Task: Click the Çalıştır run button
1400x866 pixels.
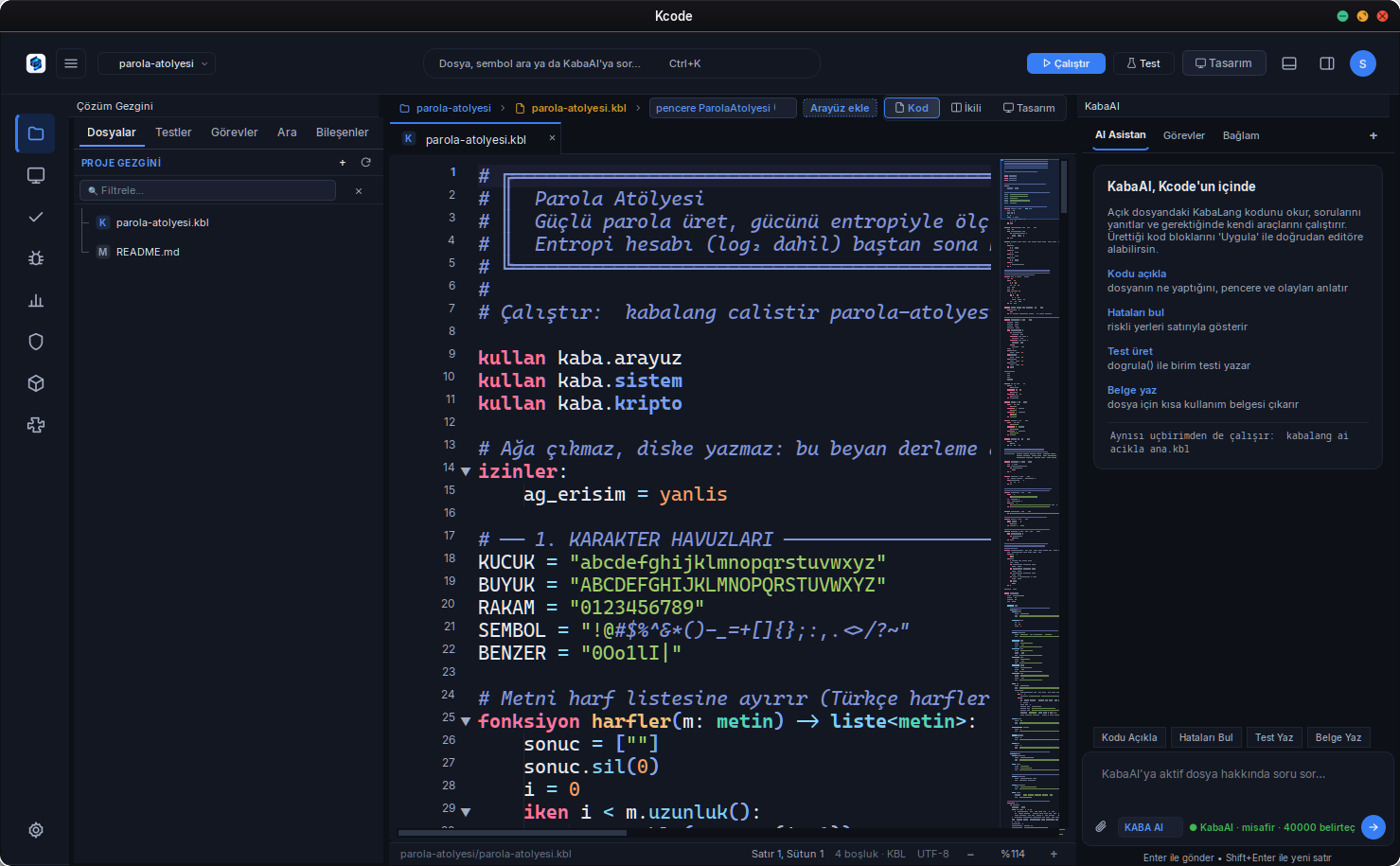Action: 1066,63
